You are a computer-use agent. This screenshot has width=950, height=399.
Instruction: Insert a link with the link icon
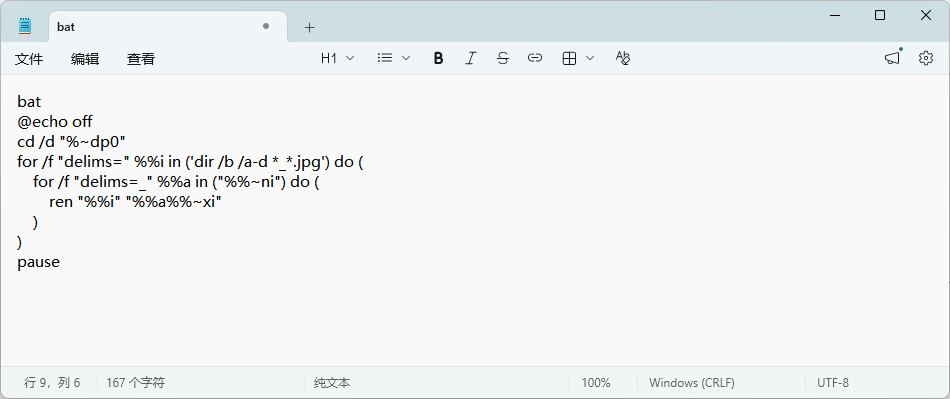click(534, 58)
